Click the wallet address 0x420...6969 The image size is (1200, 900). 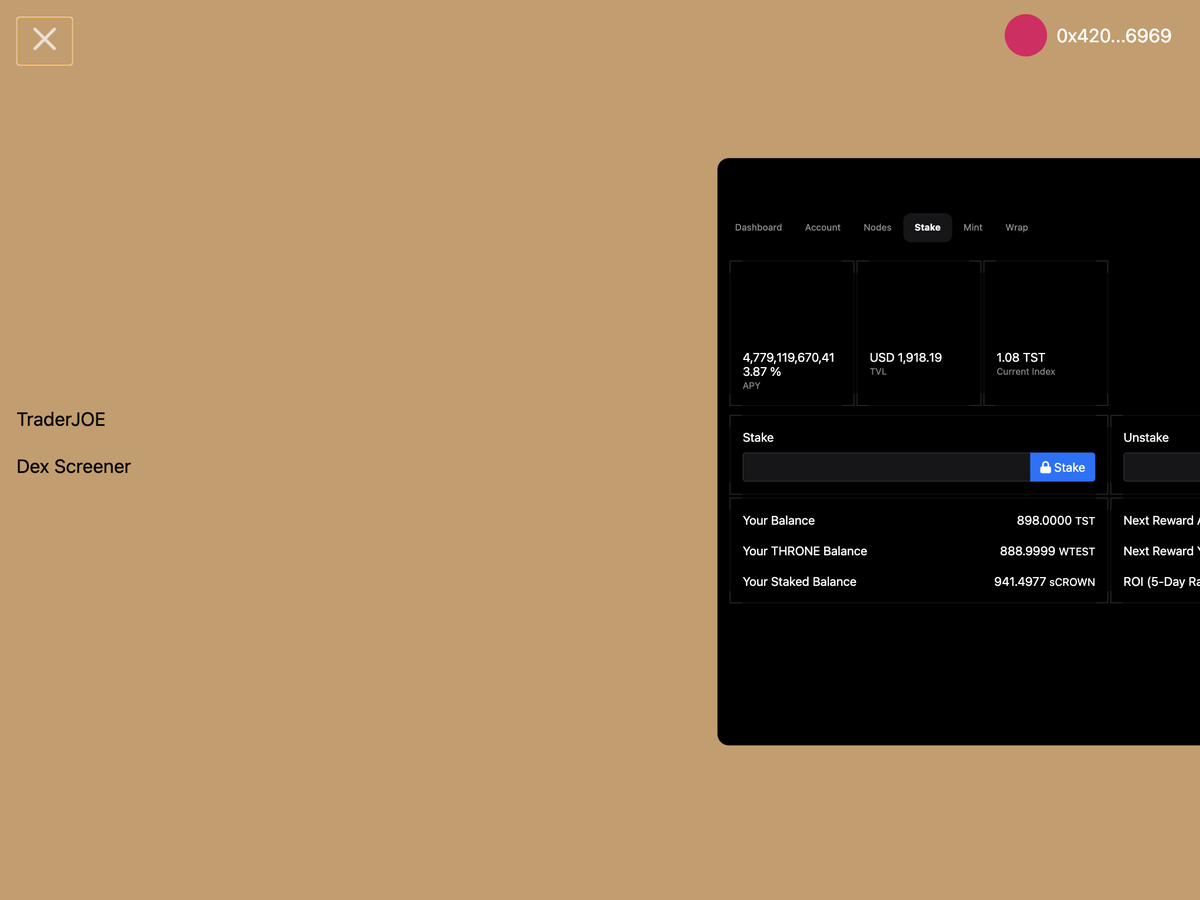click(1114, 35)
